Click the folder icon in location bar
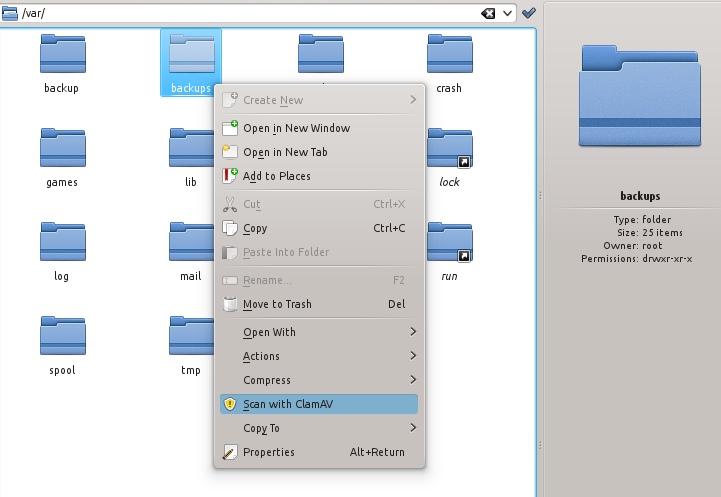Image resolution: width=721 pixels, height=497 pixels. pyautogui.click(x=10, y=13)
